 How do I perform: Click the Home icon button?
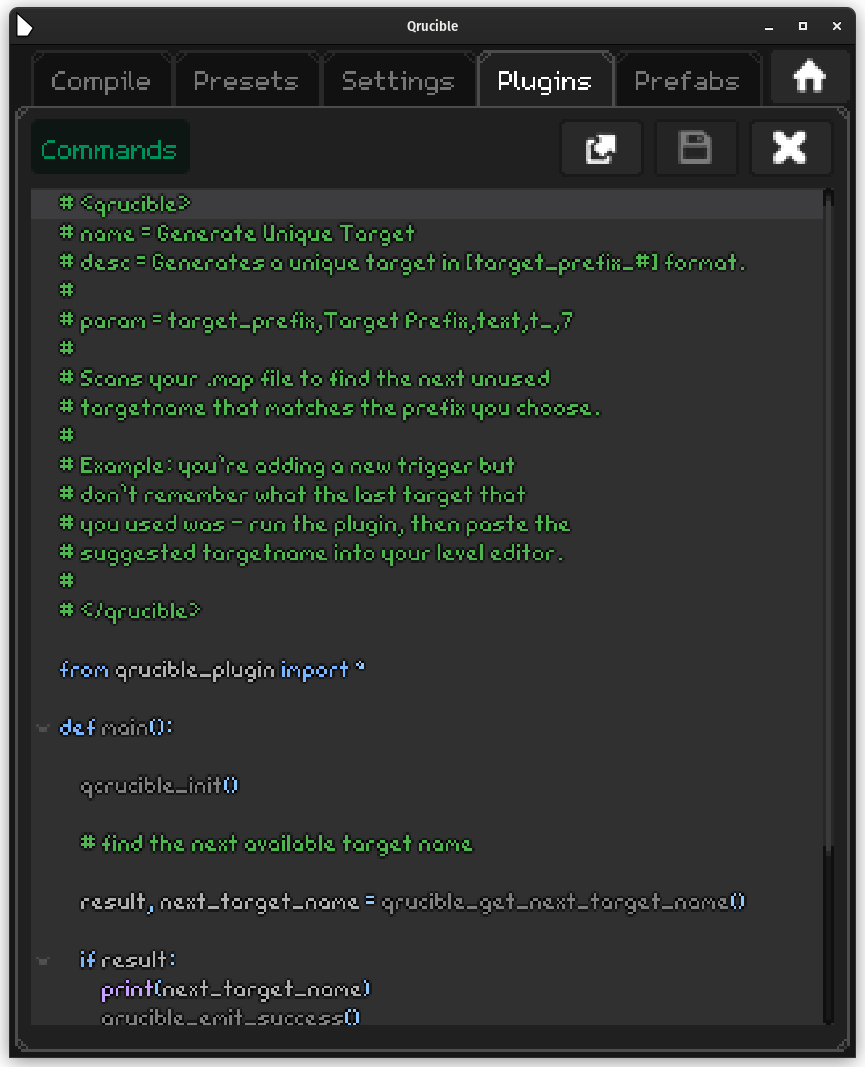click(809, 77)
